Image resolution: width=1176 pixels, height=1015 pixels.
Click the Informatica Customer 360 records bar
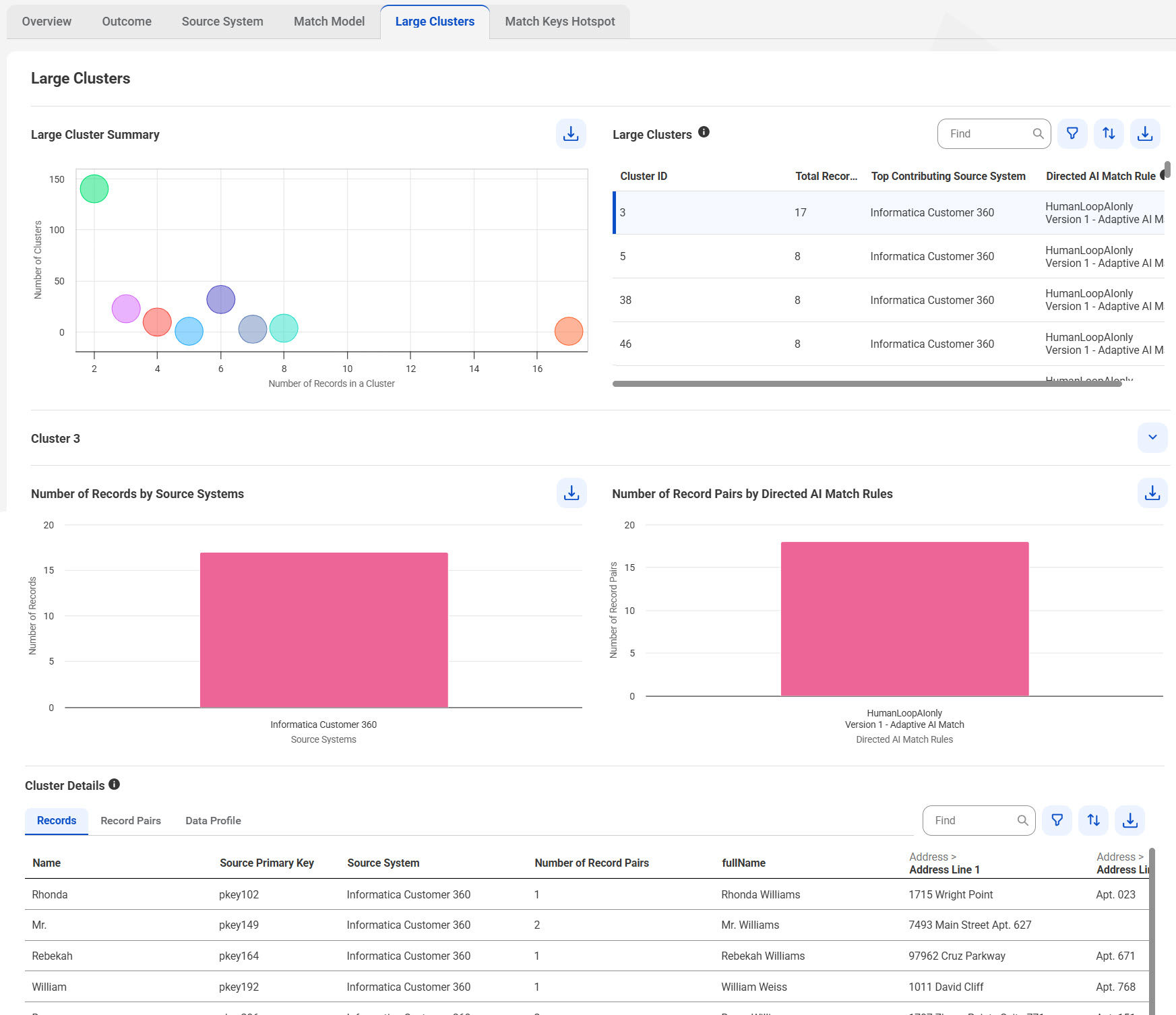(323, 630)
